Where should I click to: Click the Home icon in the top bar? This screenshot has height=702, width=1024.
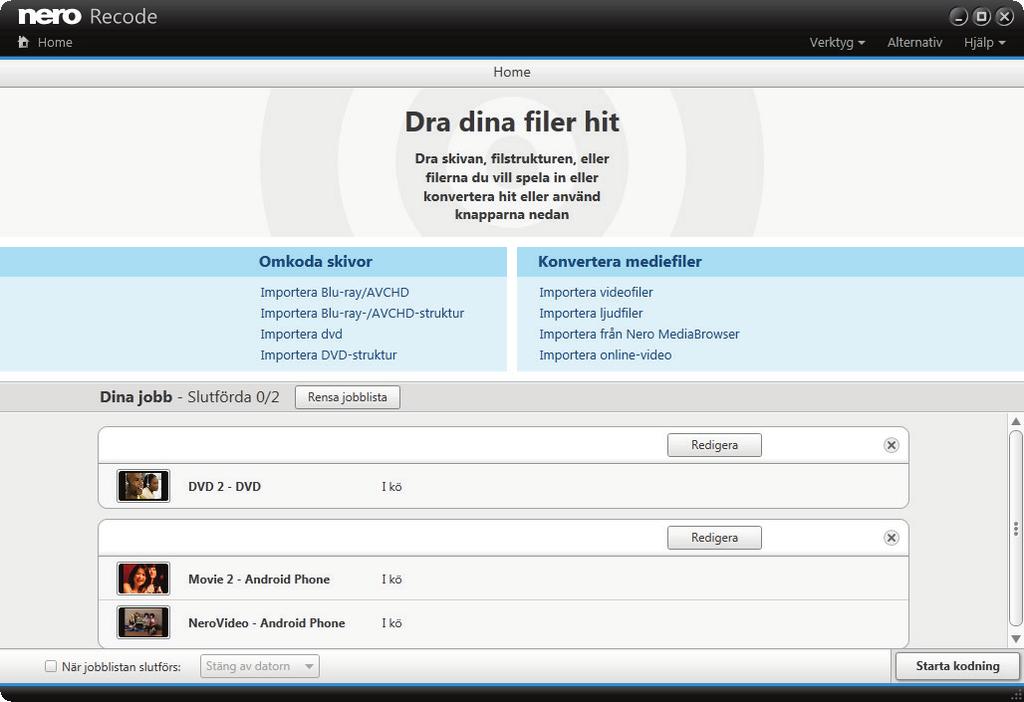[24, 42]
